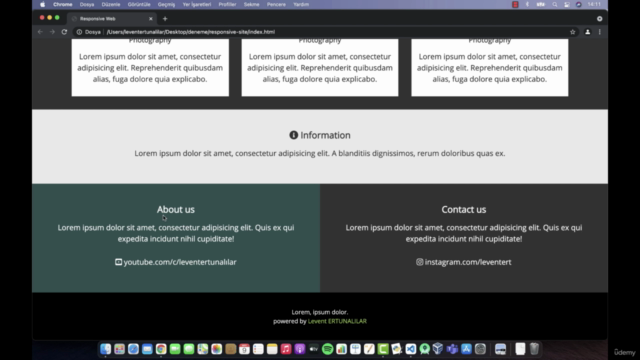
Task: Open Numbers from the dock
Action: [x=341, y=349]
